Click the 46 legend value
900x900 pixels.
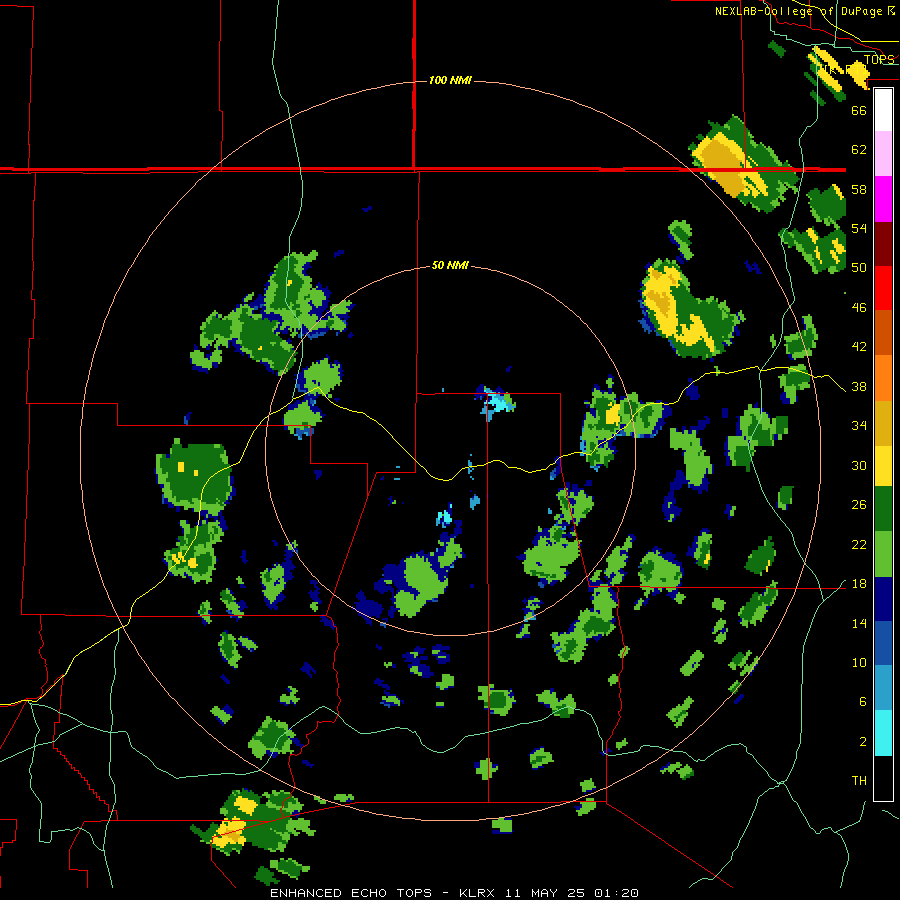tap(859, 308)
